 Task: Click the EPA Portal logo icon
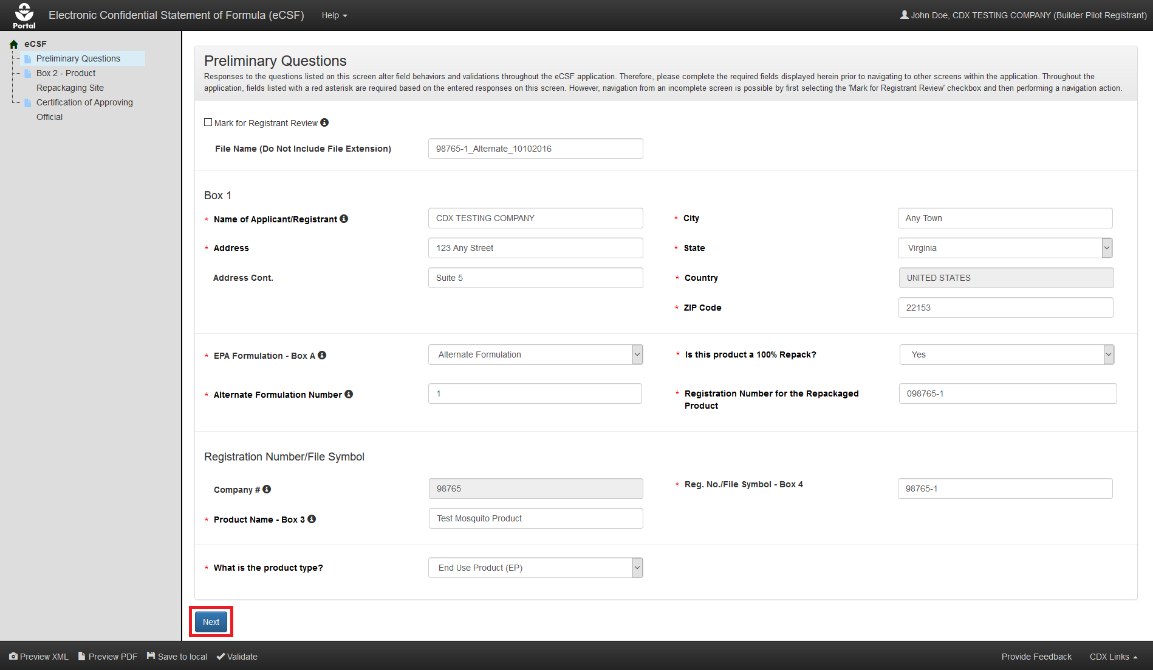coord(24,14)
